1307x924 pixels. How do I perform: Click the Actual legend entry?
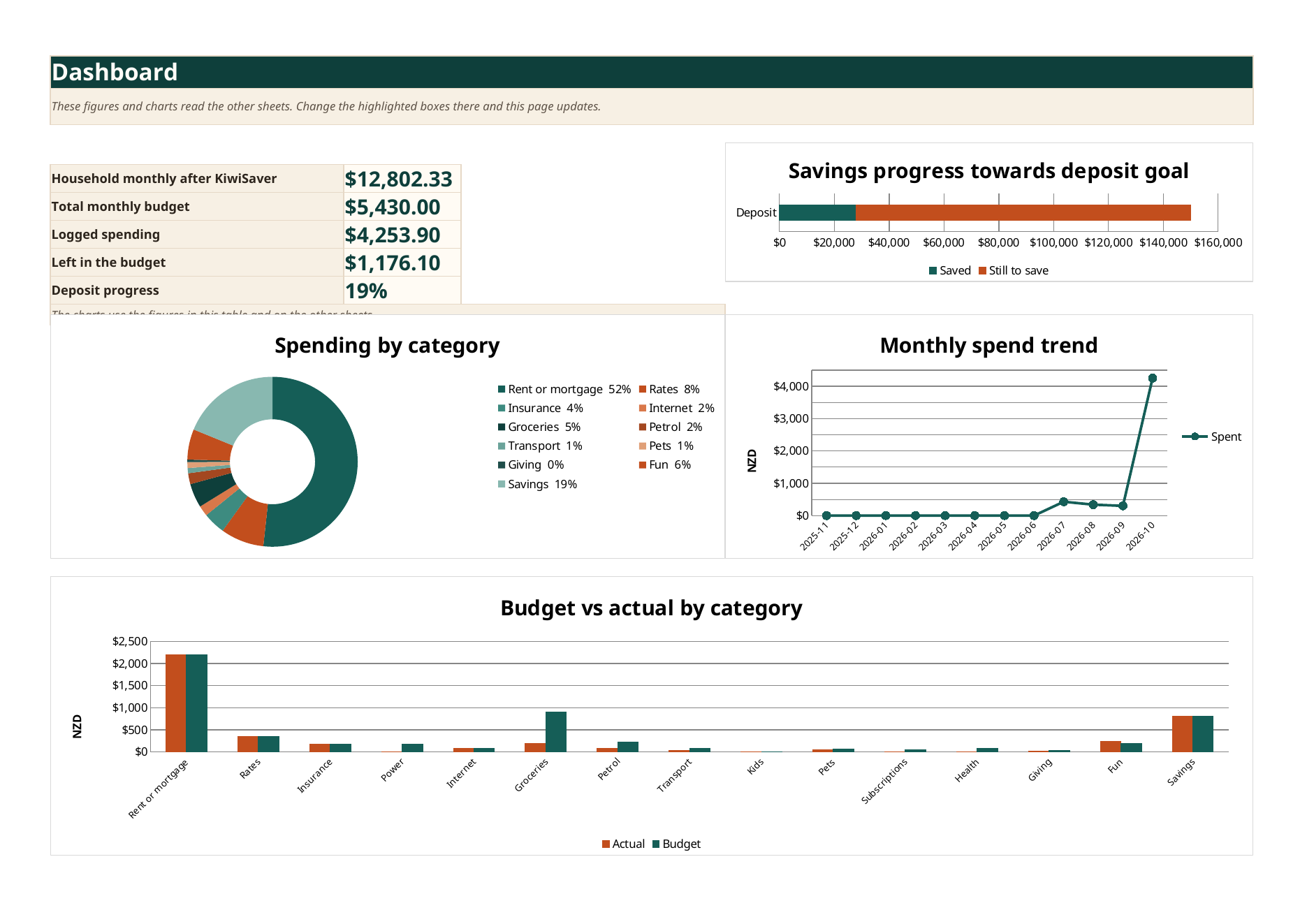(623, 844)
